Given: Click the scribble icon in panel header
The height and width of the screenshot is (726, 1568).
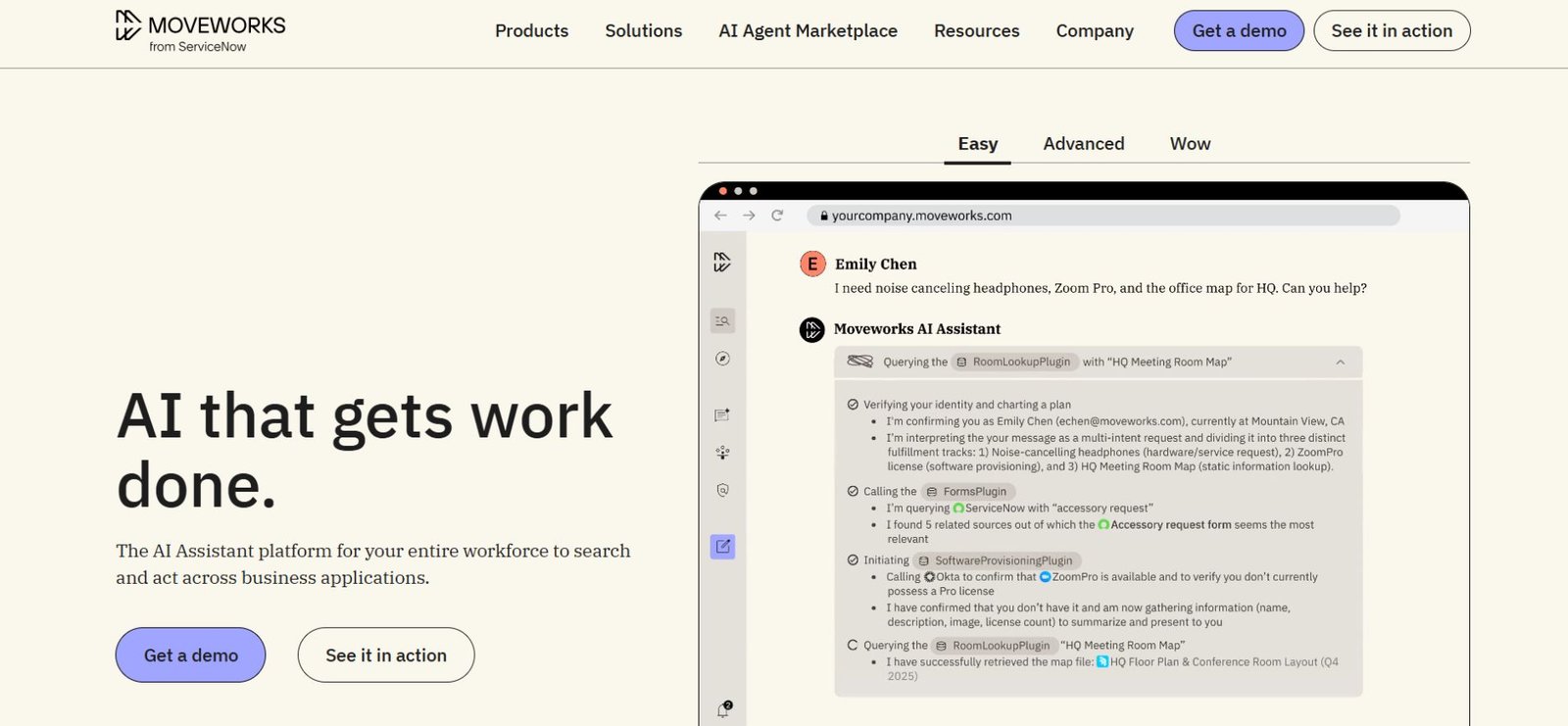Looking at the screenshot, I should (x=859, y=362).
